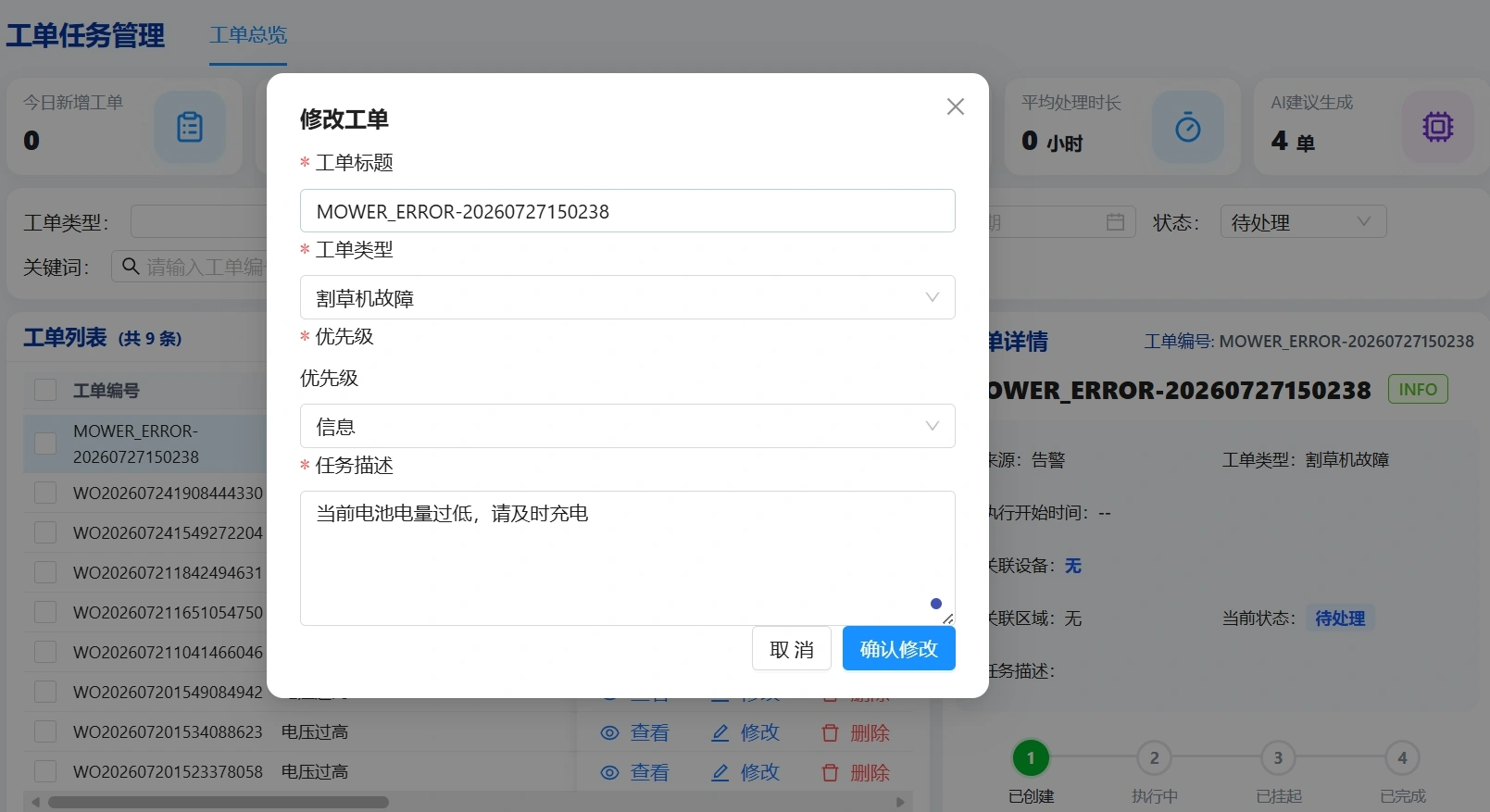Check the box for WO202607201549084942 row

(x=45, y=692)
